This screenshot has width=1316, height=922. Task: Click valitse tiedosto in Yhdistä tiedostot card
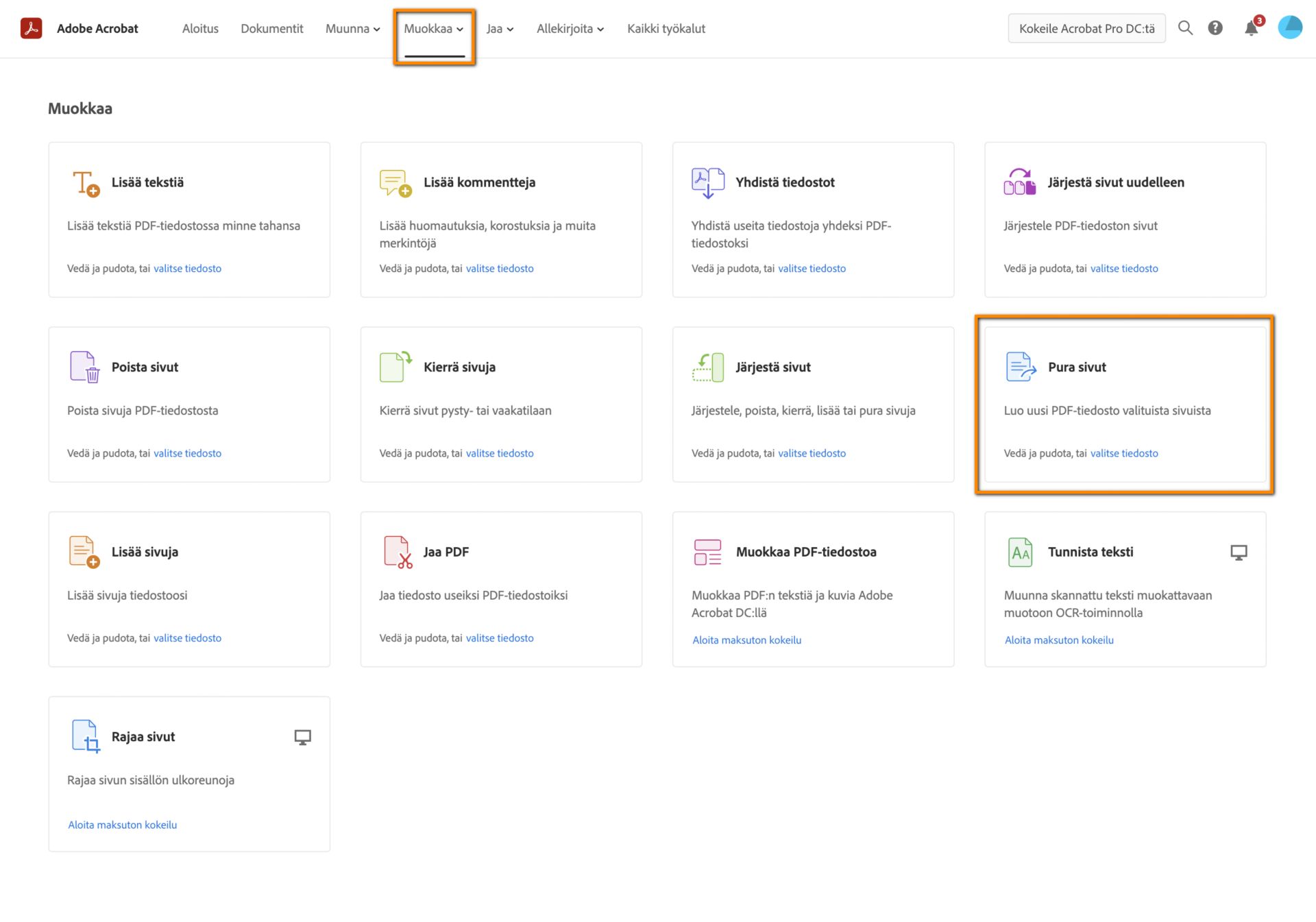pos(812,269)
